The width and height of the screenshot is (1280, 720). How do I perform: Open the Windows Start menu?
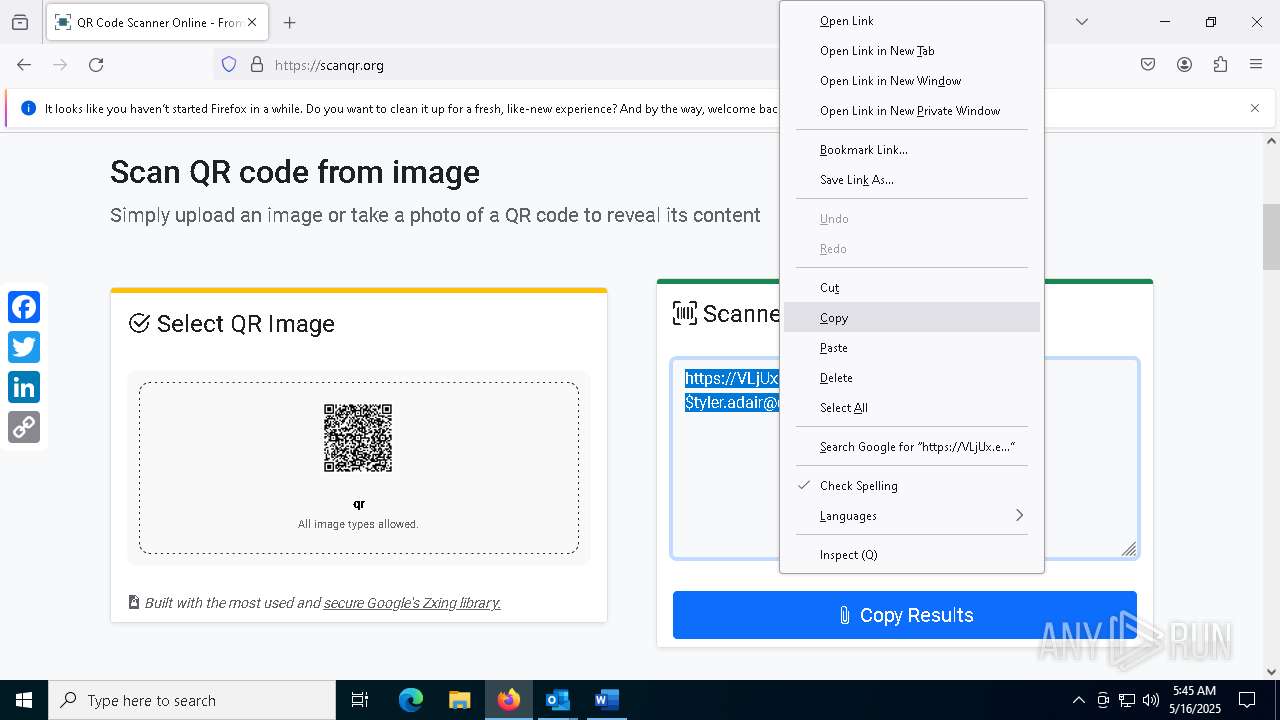click(24, 700)
